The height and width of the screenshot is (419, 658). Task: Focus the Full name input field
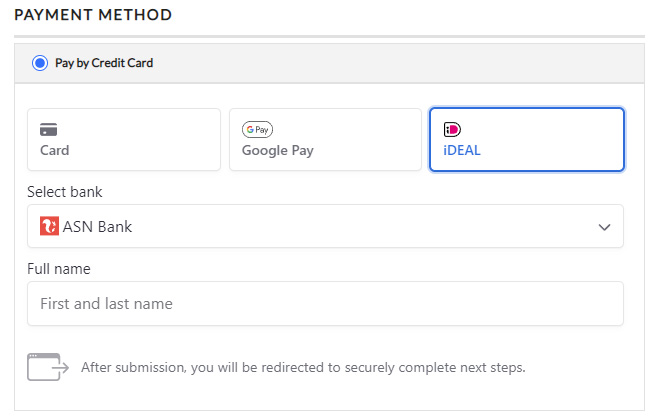click(325, 303)
